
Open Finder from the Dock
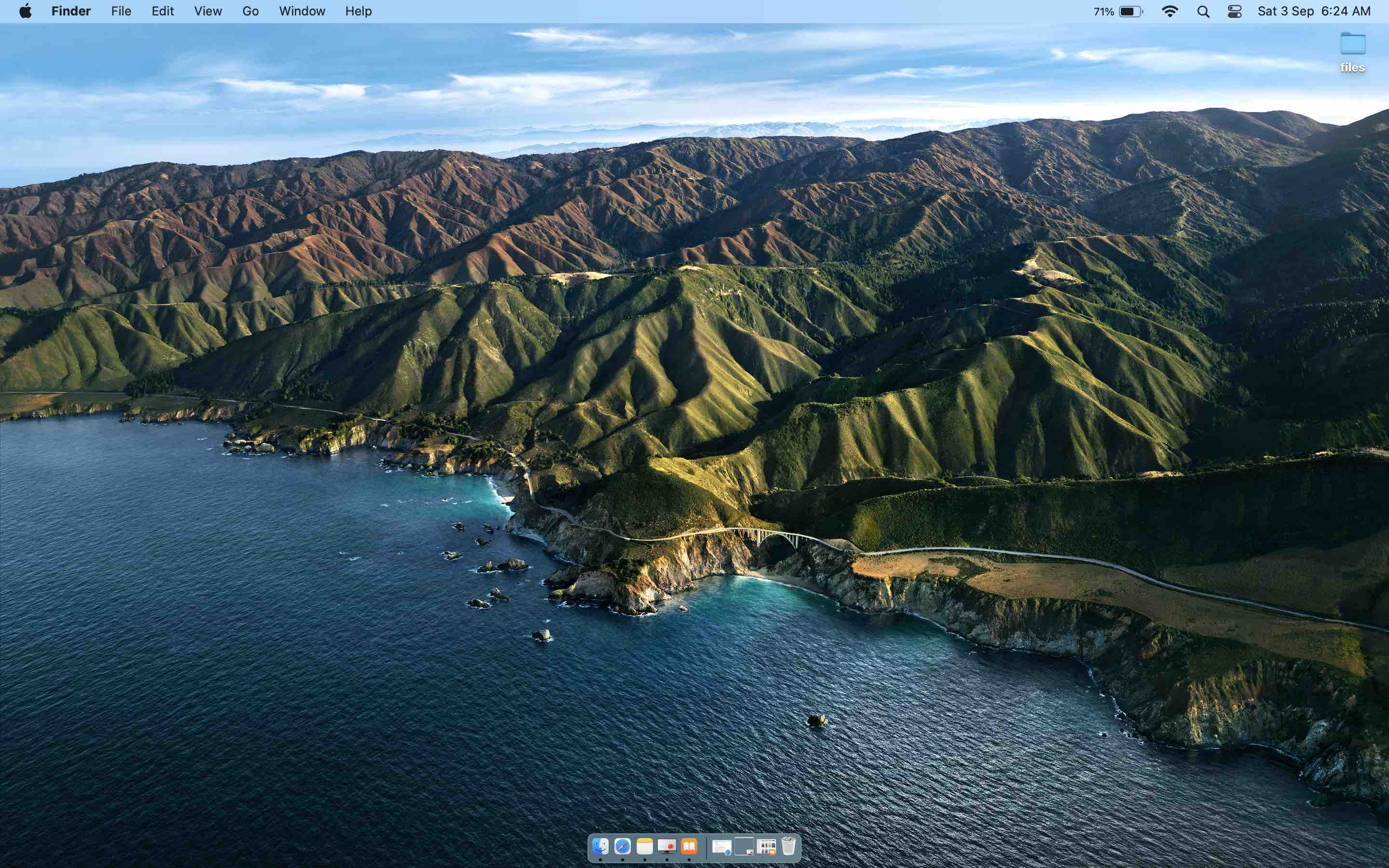[600, 846]
